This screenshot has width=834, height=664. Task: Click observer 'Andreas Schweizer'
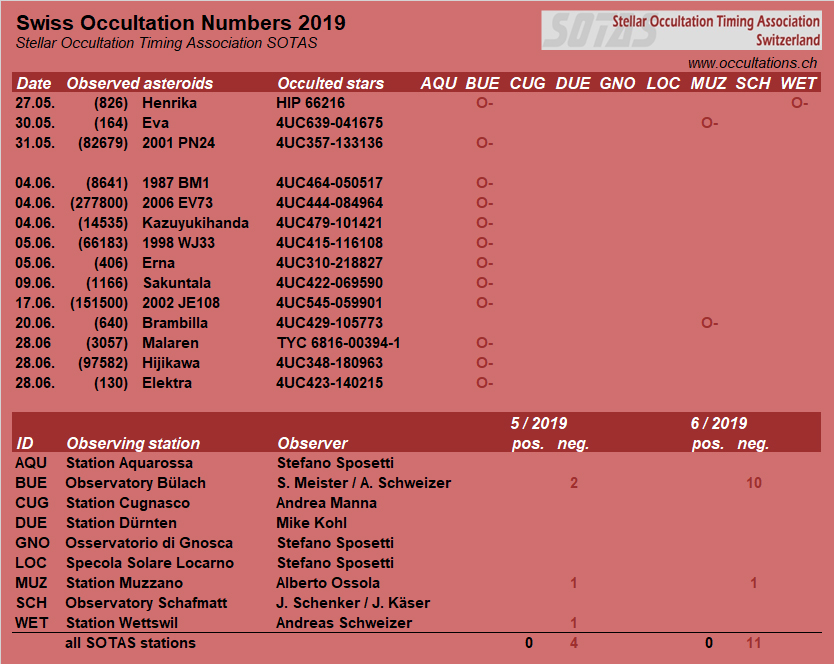pyautogui.click(x=344, y=623)
